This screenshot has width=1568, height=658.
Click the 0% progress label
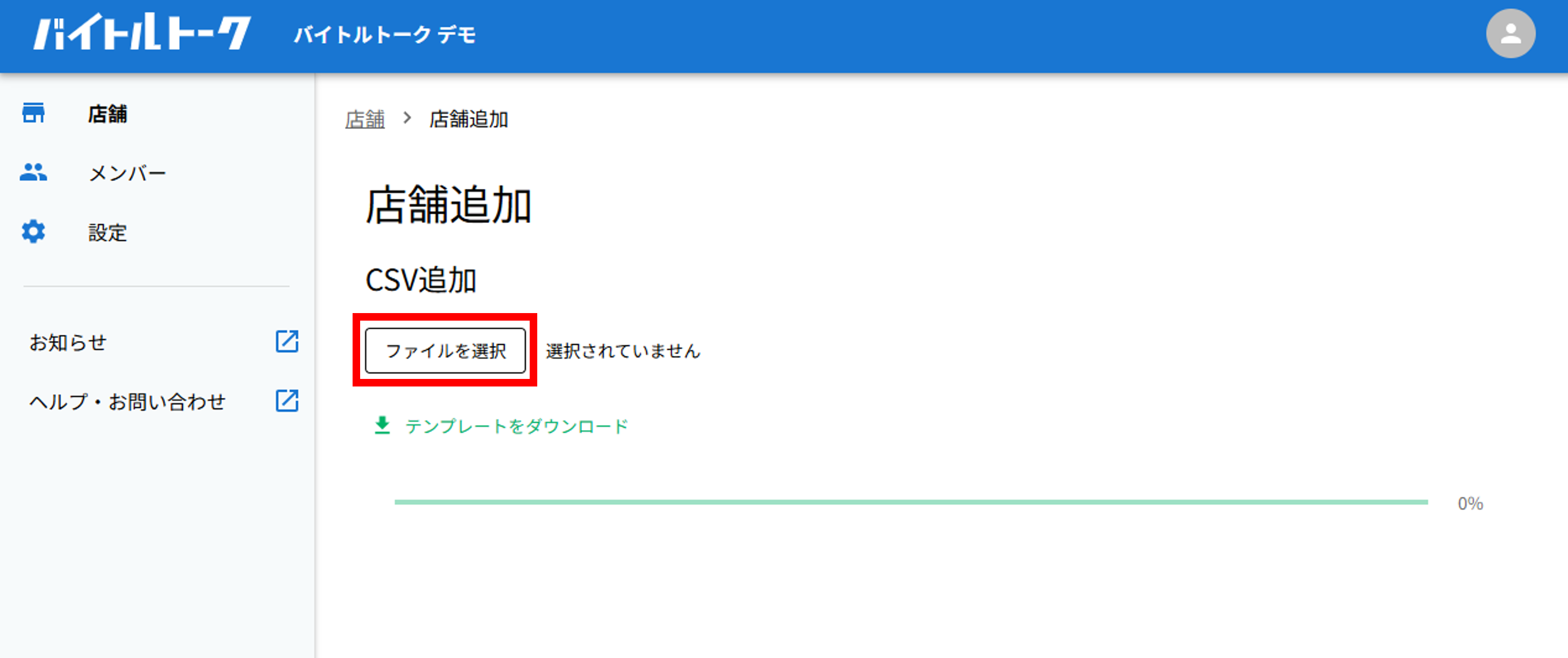coord(1470,504)
